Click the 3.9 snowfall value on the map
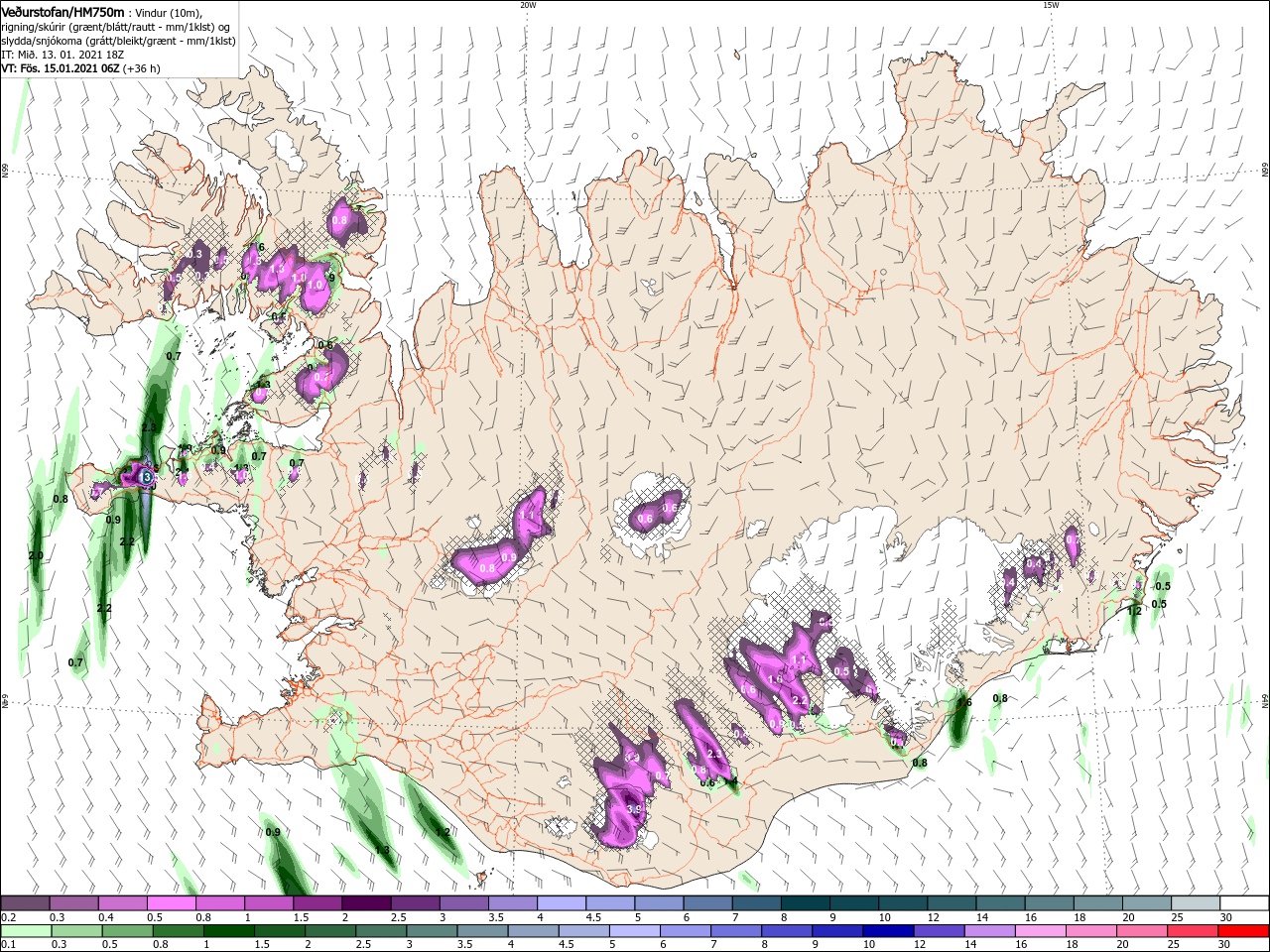This screenshot has width=1270, height=952. [x=636, y=810]
